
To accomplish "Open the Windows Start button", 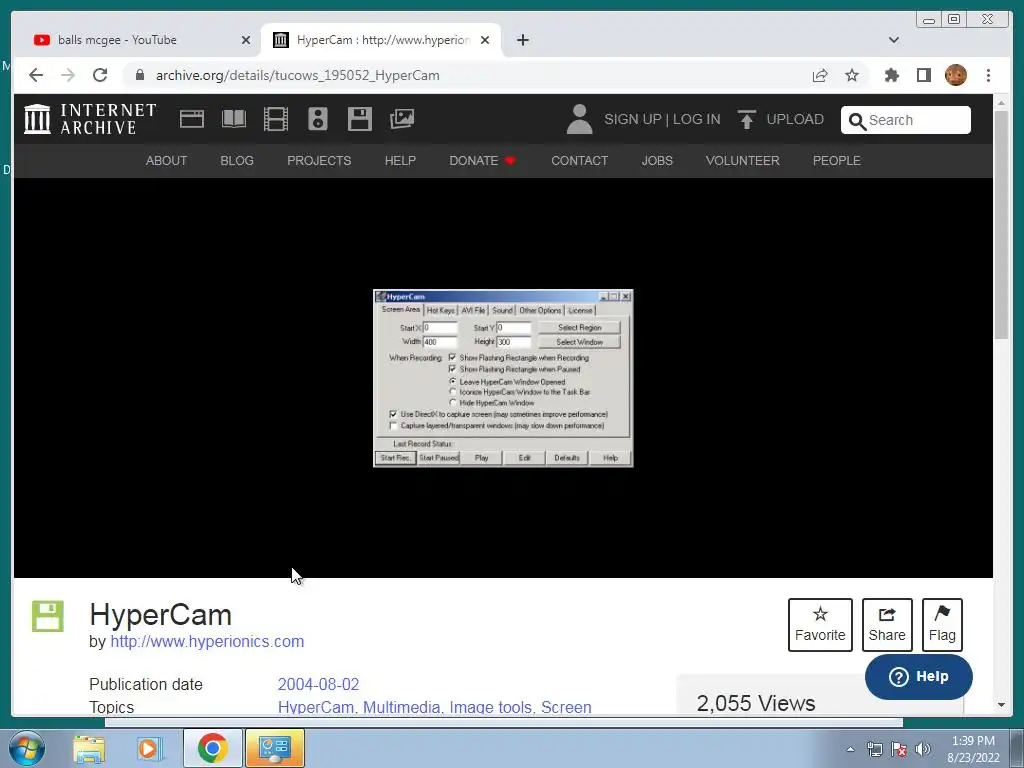I will (x=27, y=748).
